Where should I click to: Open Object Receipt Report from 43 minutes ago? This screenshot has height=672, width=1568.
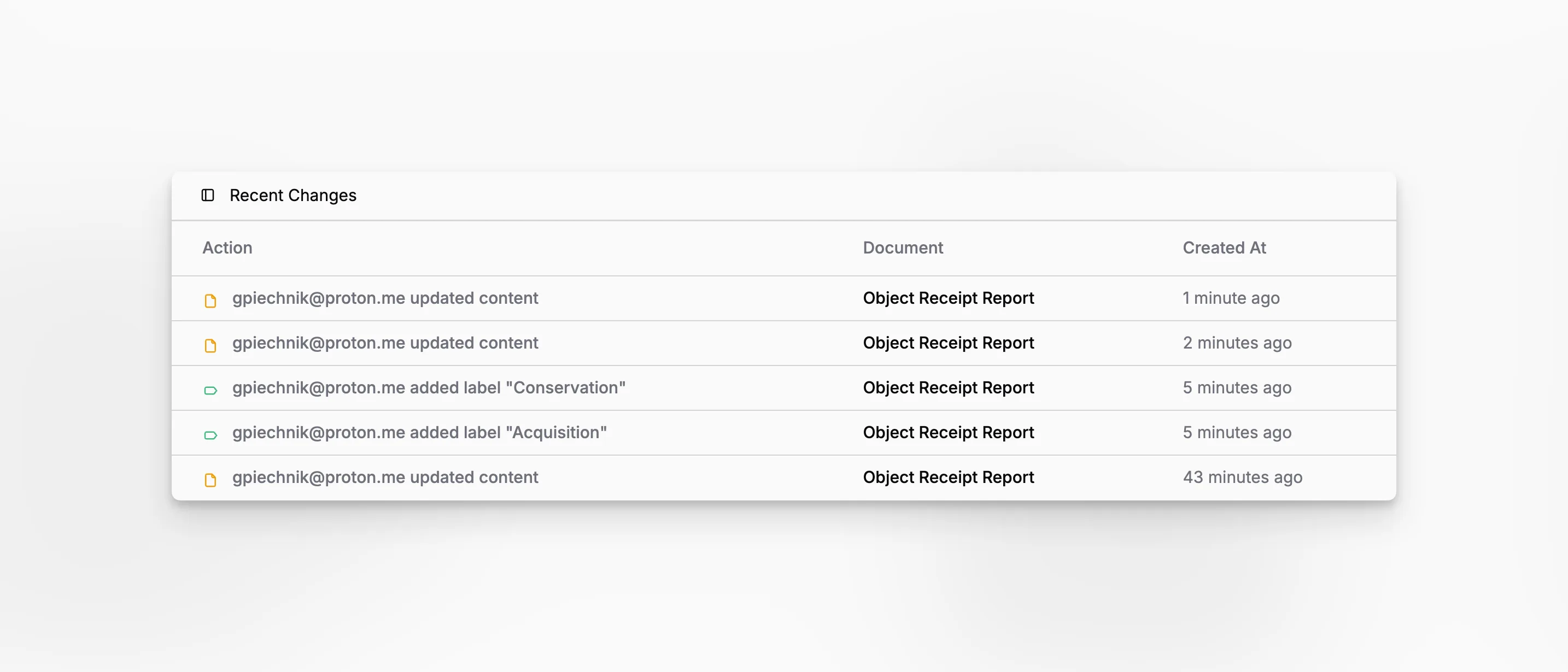(949, 478)
